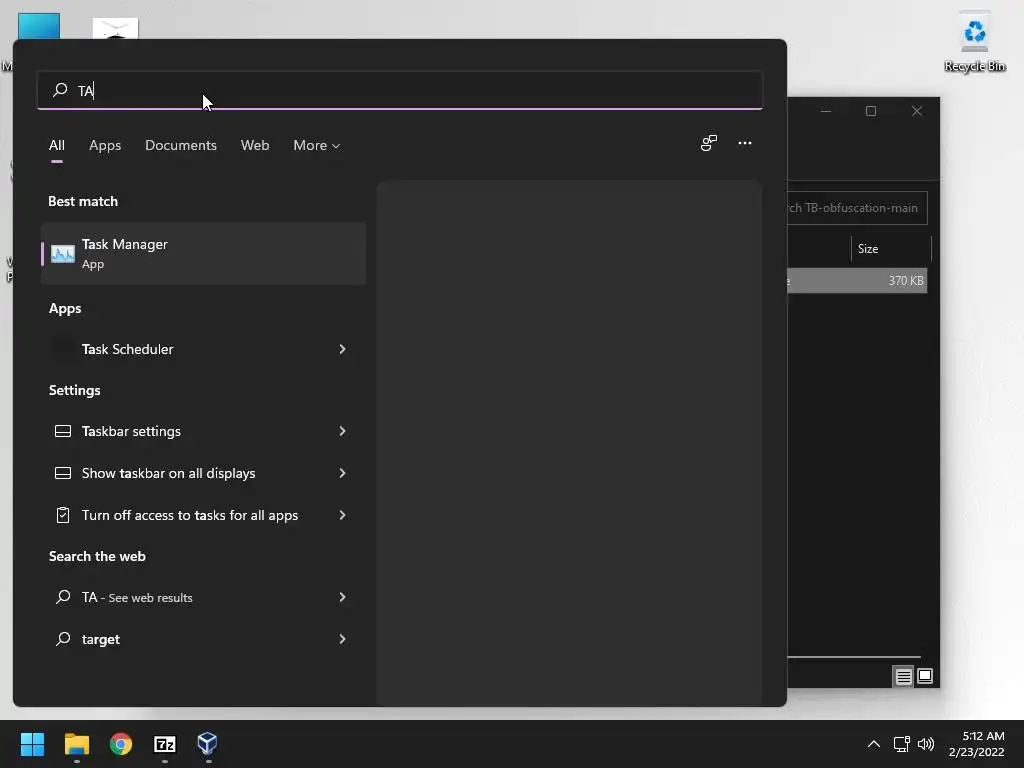Open the search feedback people icon
This screenshot has height=768, width=1024.
(x=709, y=143)
